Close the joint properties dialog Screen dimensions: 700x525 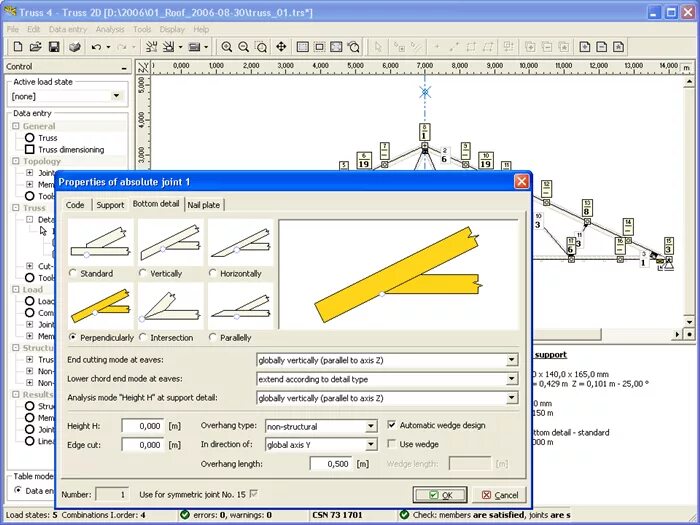(521, 181)
